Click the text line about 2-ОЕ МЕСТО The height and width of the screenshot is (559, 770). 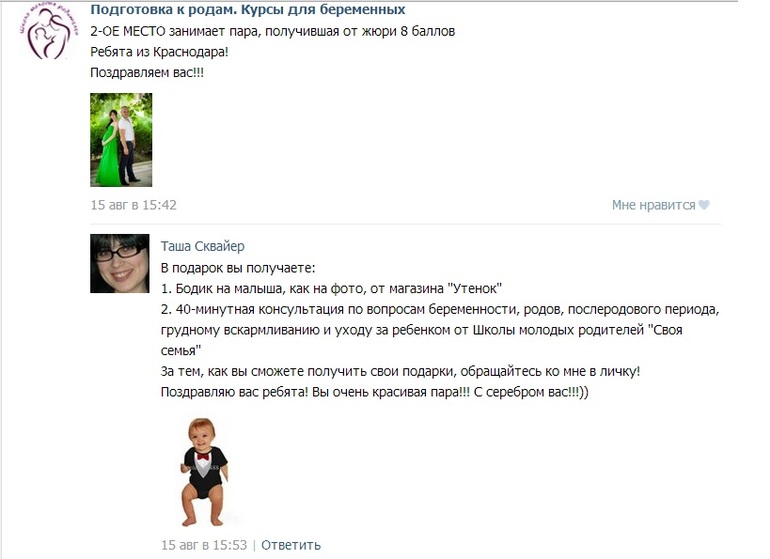click(273, 31)
